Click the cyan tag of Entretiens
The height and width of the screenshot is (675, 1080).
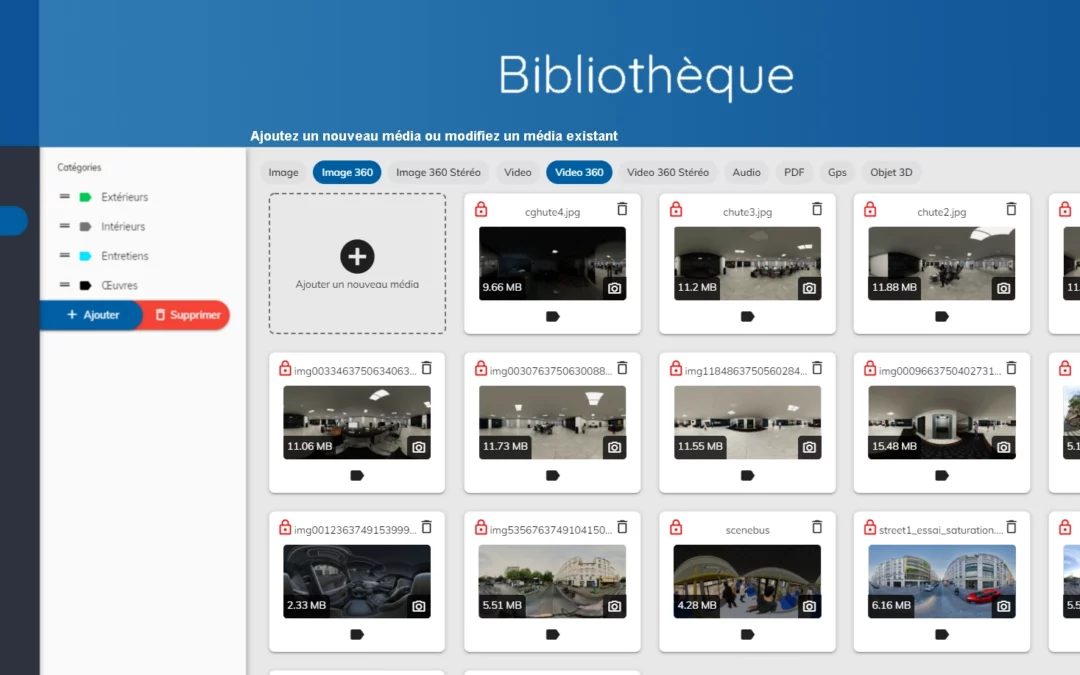click(85, 256)
